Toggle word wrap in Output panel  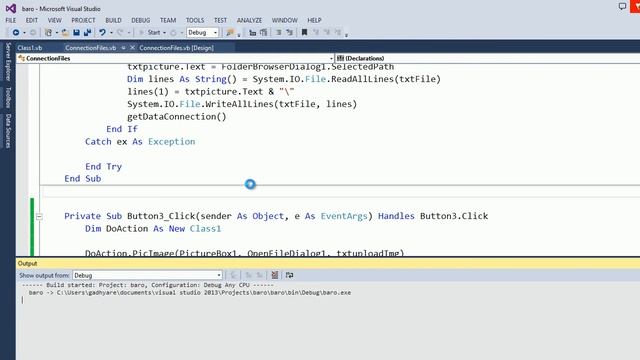289,275
